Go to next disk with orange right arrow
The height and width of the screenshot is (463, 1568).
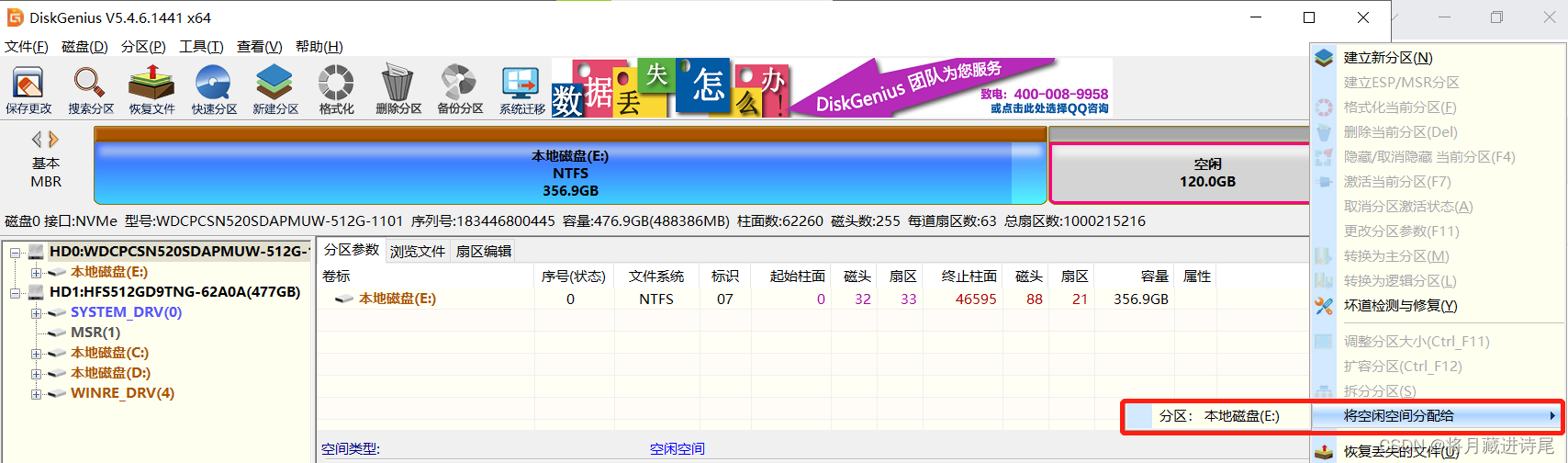[x=53, y=140]
